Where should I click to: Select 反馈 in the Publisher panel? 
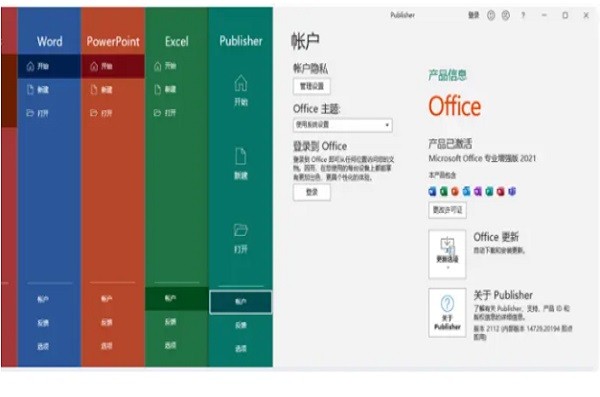tap(241, 325)
